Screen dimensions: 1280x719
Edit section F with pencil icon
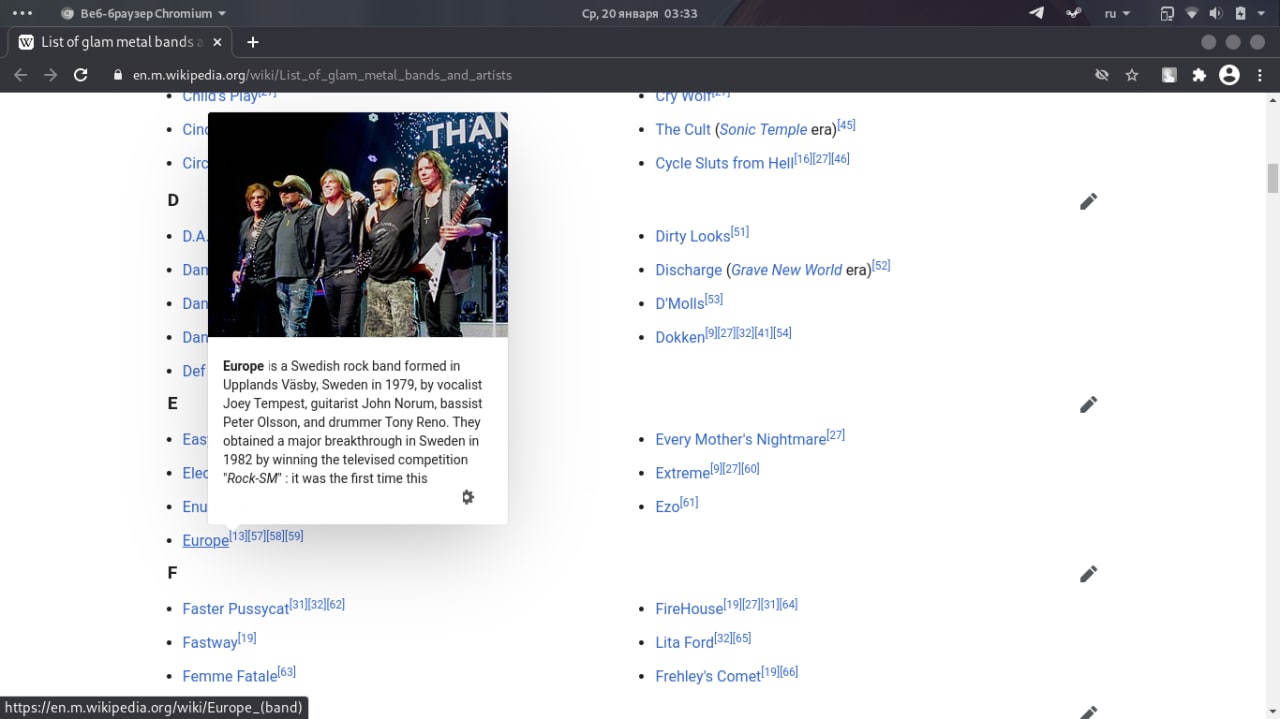coord(1088,574)
